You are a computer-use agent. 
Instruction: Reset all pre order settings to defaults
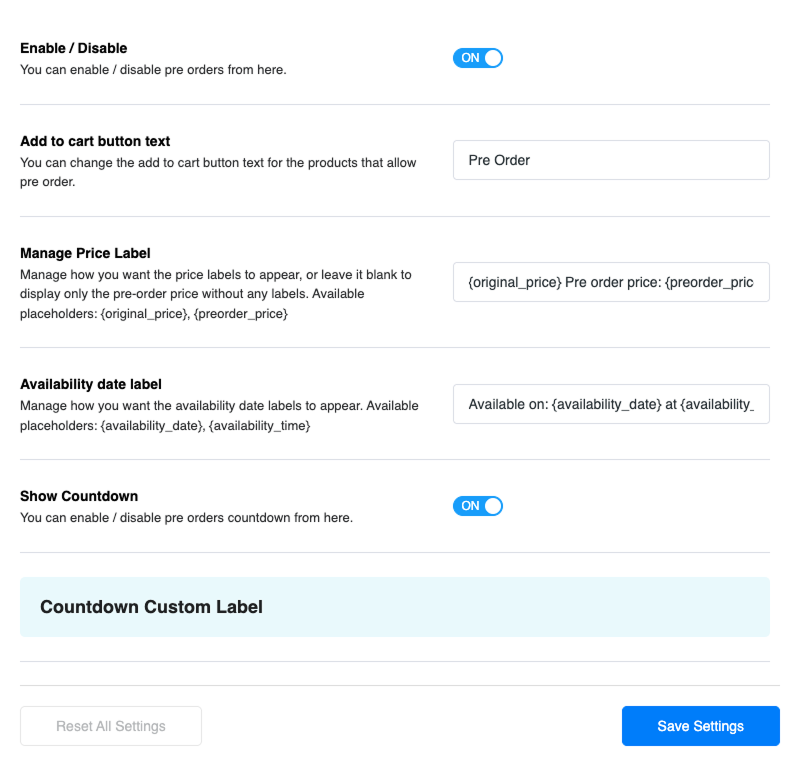click(110, 726)
